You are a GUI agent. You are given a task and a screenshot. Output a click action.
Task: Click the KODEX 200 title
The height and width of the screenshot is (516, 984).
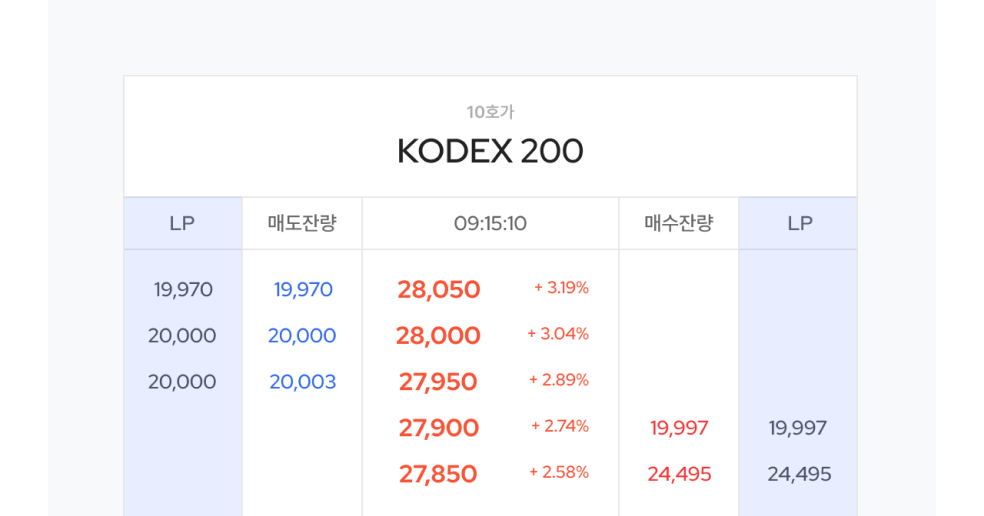point(490,151)
